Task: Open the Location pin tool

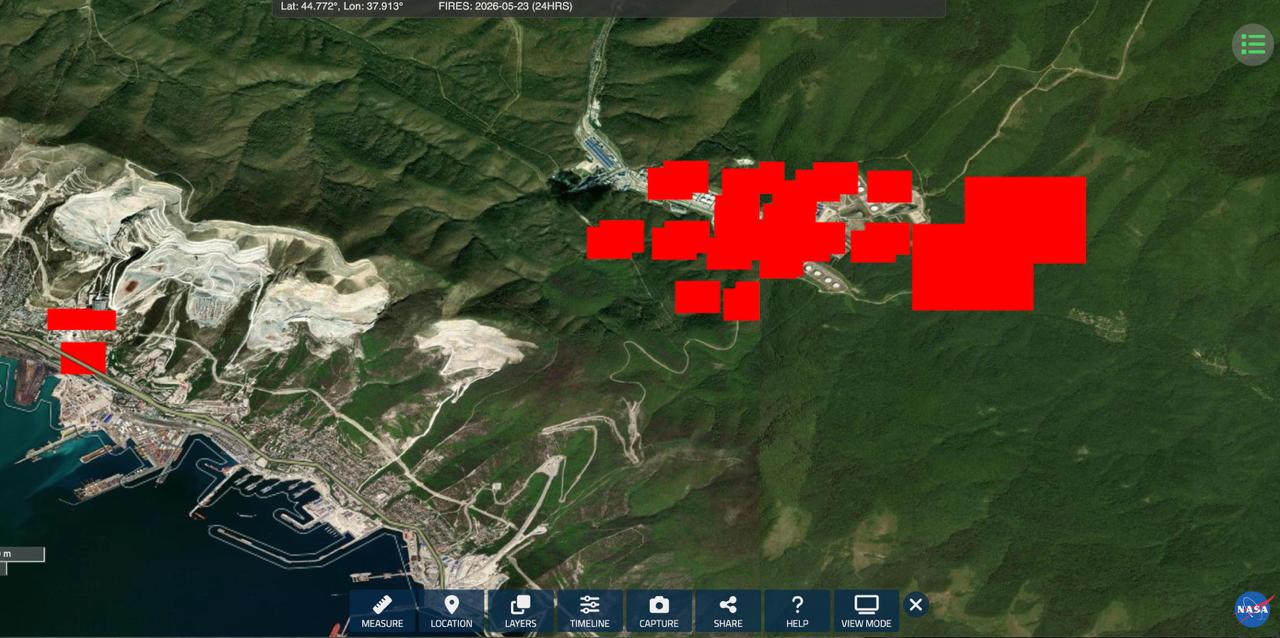Action: tap(451, 611)
